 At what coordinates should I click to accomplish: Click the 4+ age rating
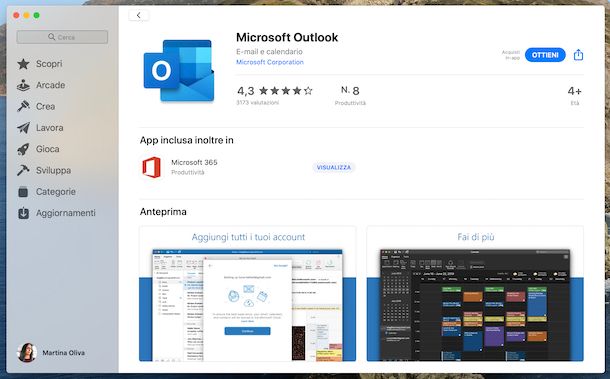pos(575,91)
